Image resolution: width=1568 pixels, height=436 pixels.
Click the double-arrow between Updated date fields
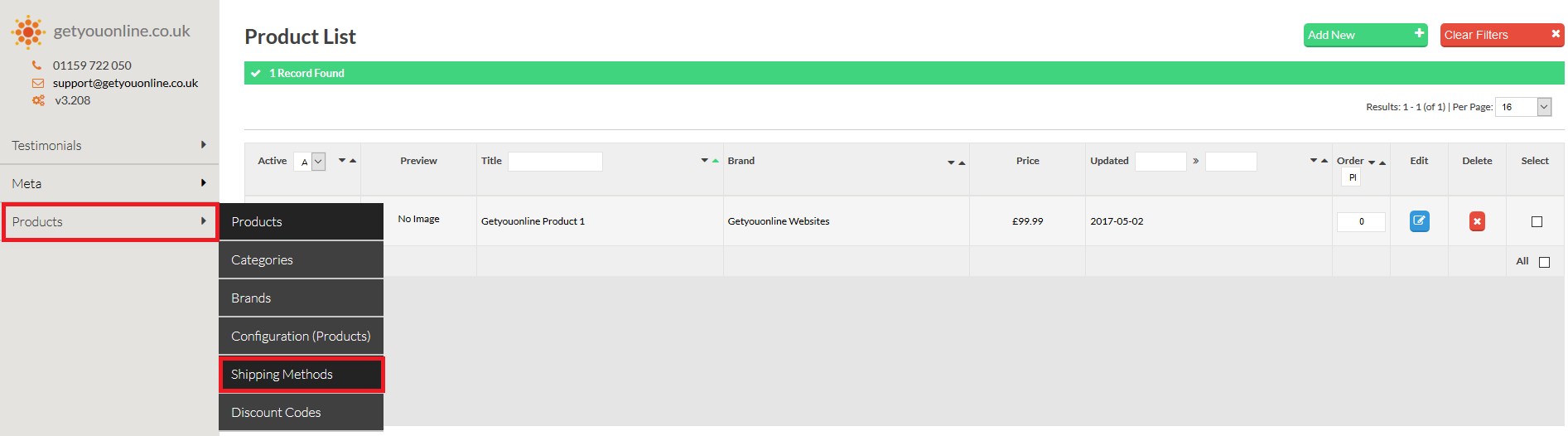coord(1196,161)
